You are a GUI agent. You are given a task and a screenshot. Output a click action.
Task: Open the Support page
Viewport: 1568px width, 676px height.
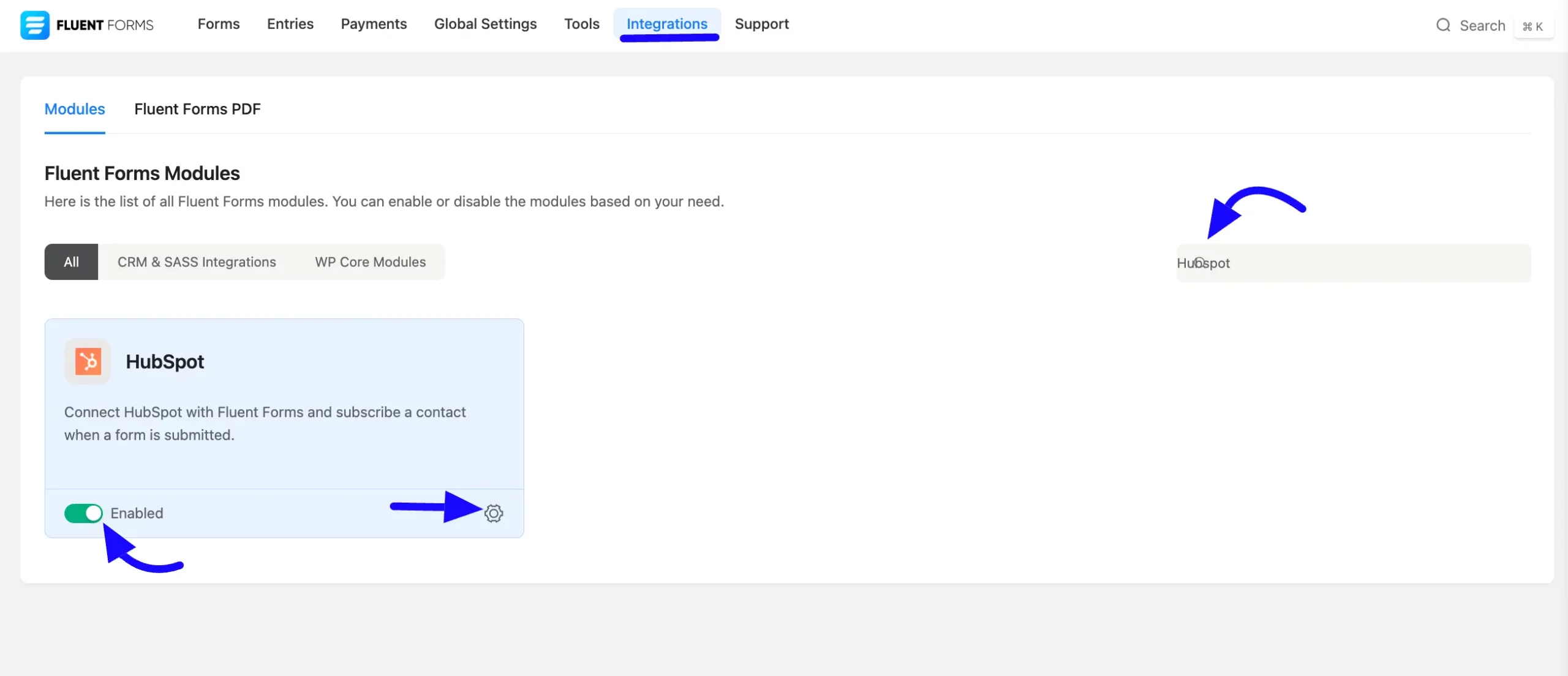point(762,24)
